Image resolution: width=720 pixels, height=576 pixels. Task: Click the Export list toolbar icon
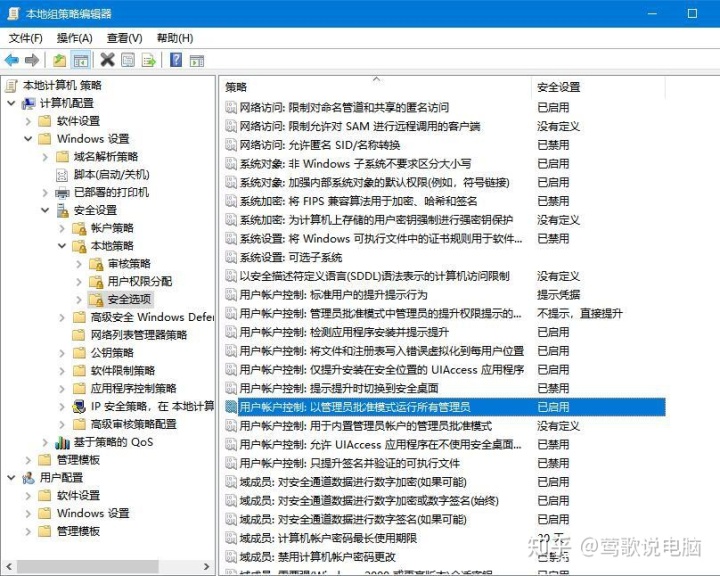149,60
